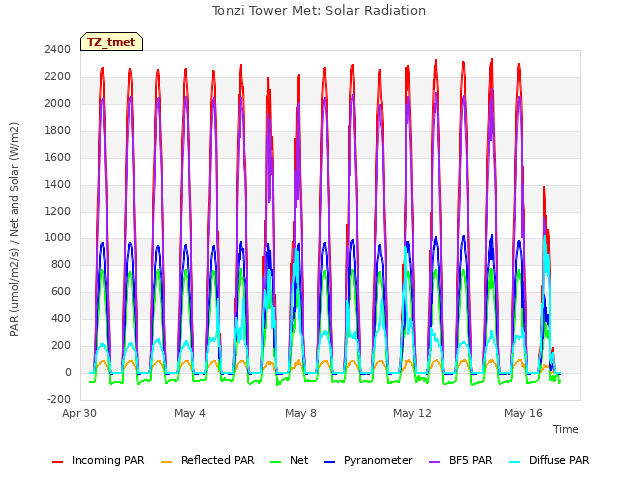The width and height of the screenshot is (640, 480).
Task: Click the blue Pyranometer legend swatch
Action: [x=329, y=462]
